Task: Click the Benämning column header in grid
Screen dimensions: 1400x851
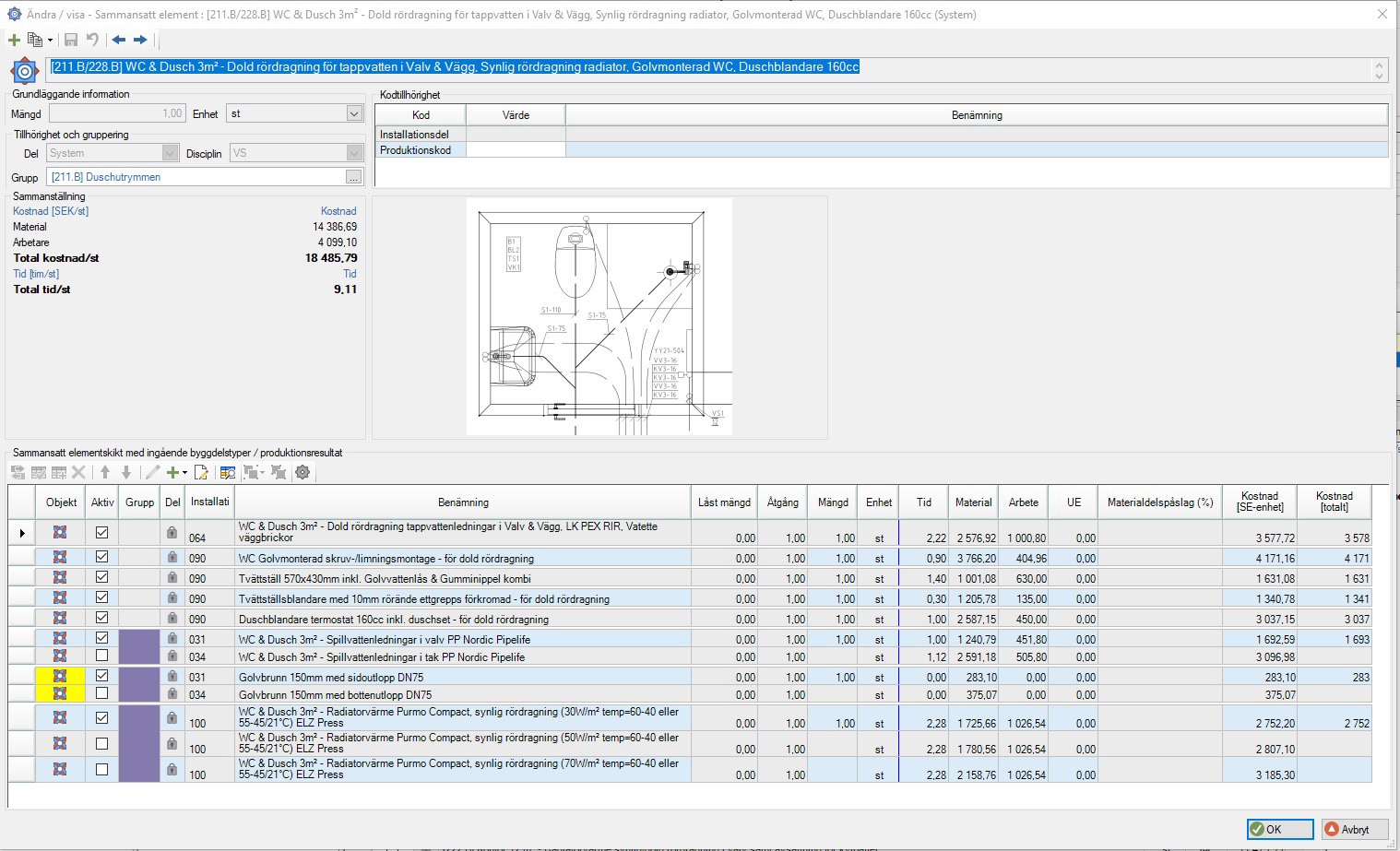Action: point(463,502)
